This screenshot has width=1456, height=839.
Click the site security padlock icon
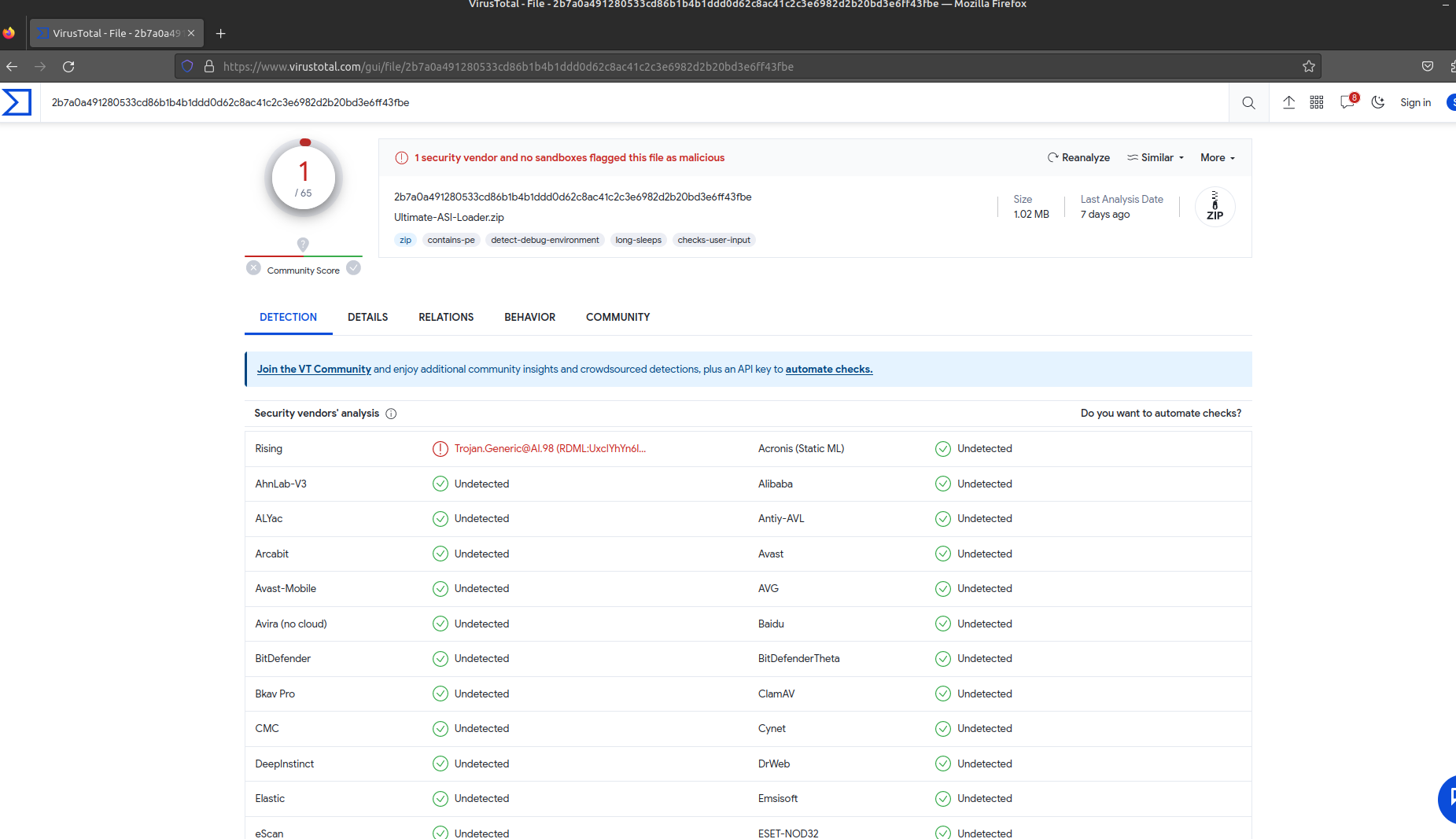pos(209,67)
